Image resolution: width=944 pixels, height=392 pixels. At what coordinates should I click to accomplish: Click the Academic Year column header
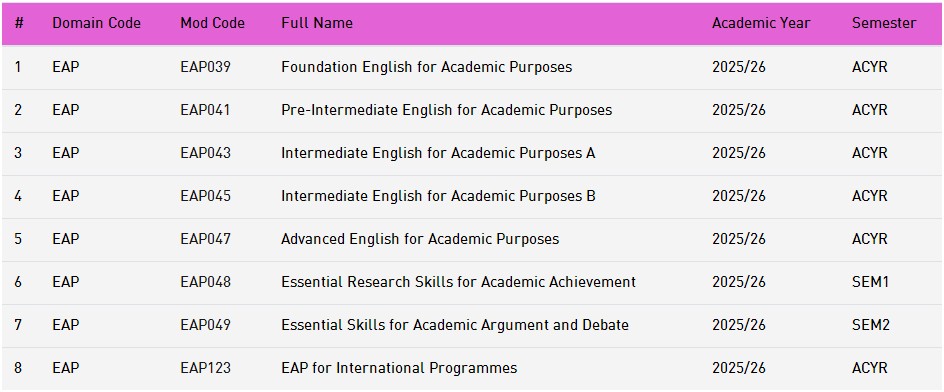(761, 23)
